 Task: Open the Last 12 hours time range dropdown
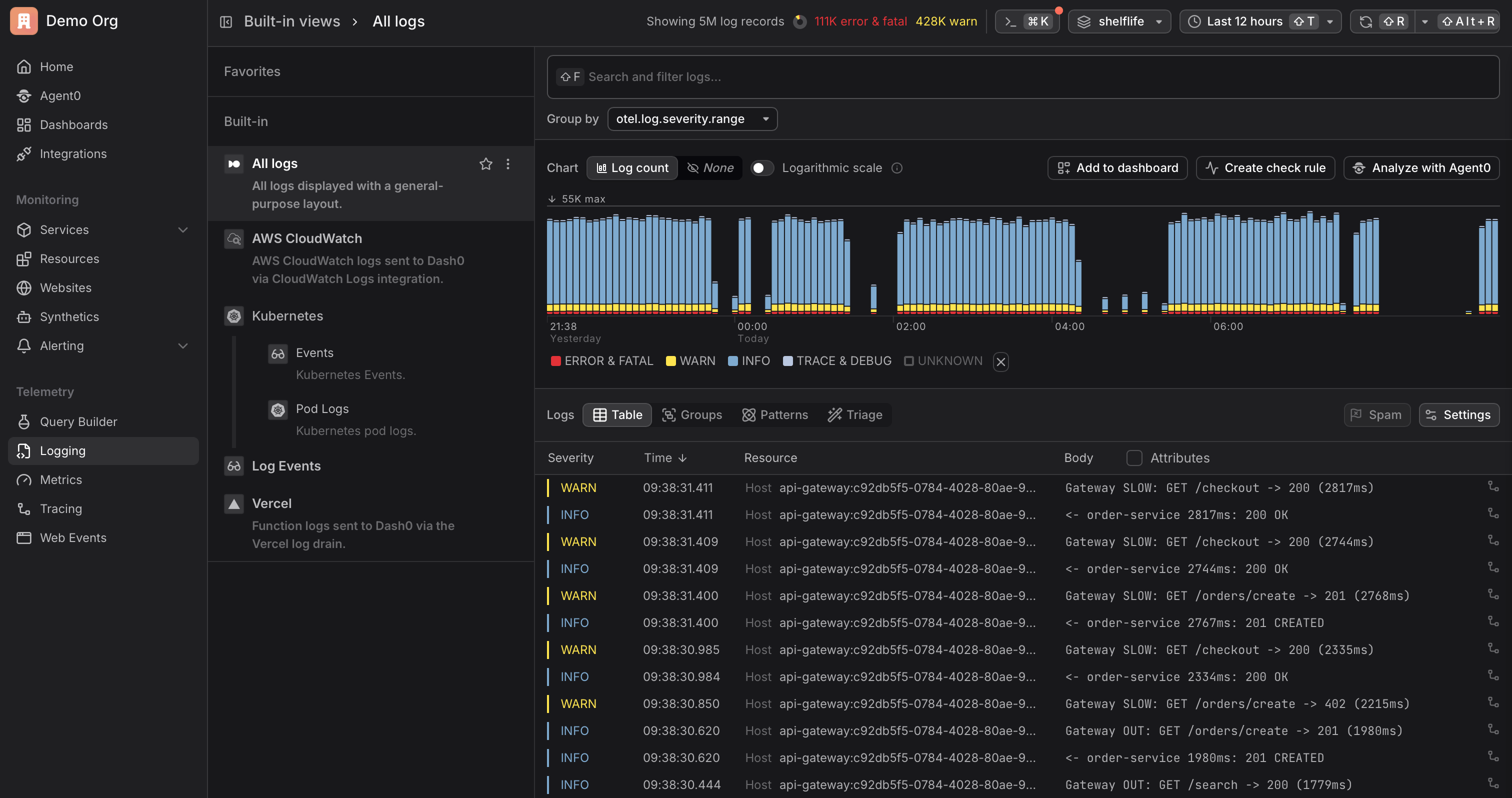coord(1259,21)
